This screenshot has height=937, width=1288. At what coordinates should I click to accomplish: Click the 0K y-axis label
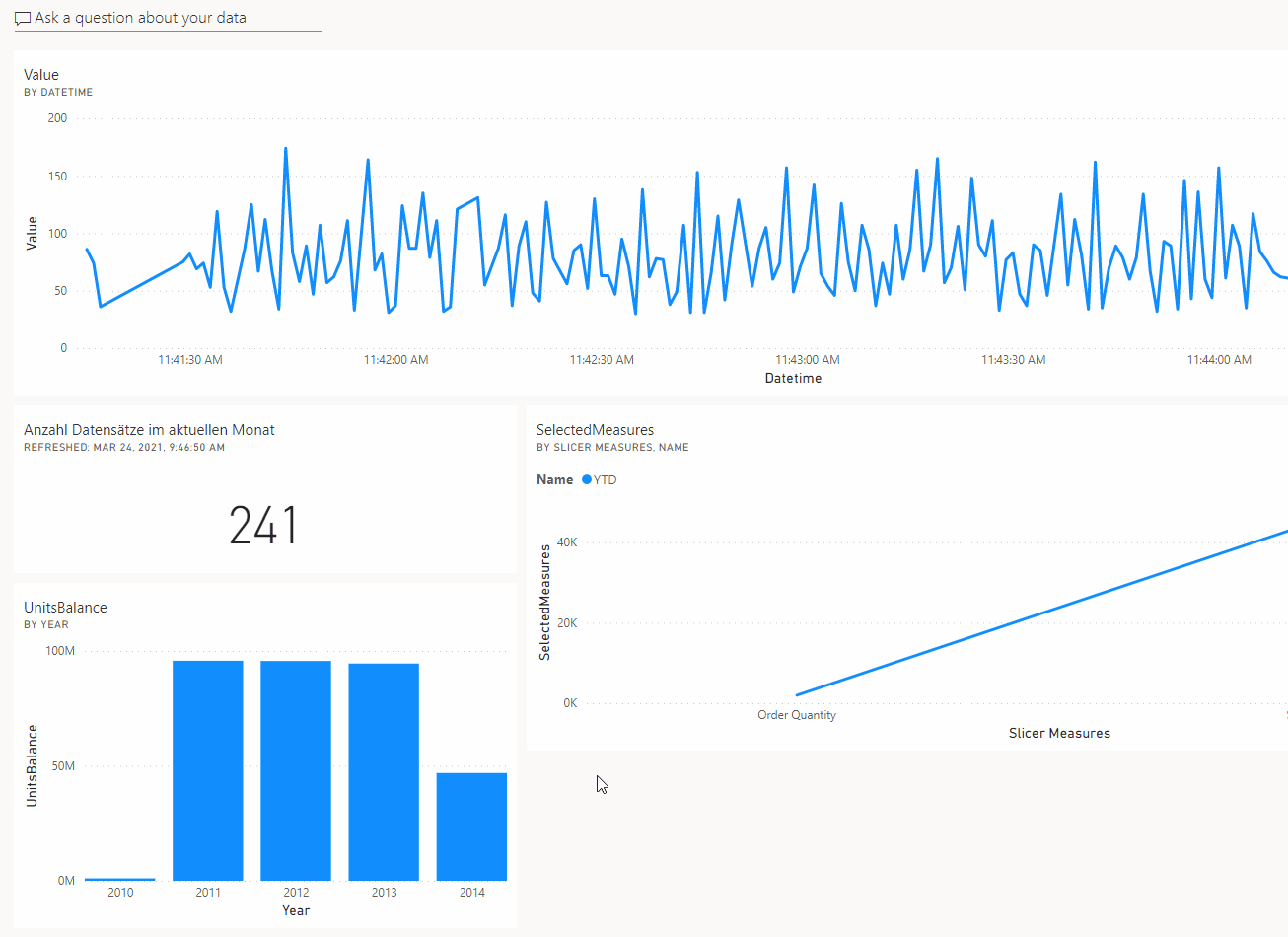point(570,703)
